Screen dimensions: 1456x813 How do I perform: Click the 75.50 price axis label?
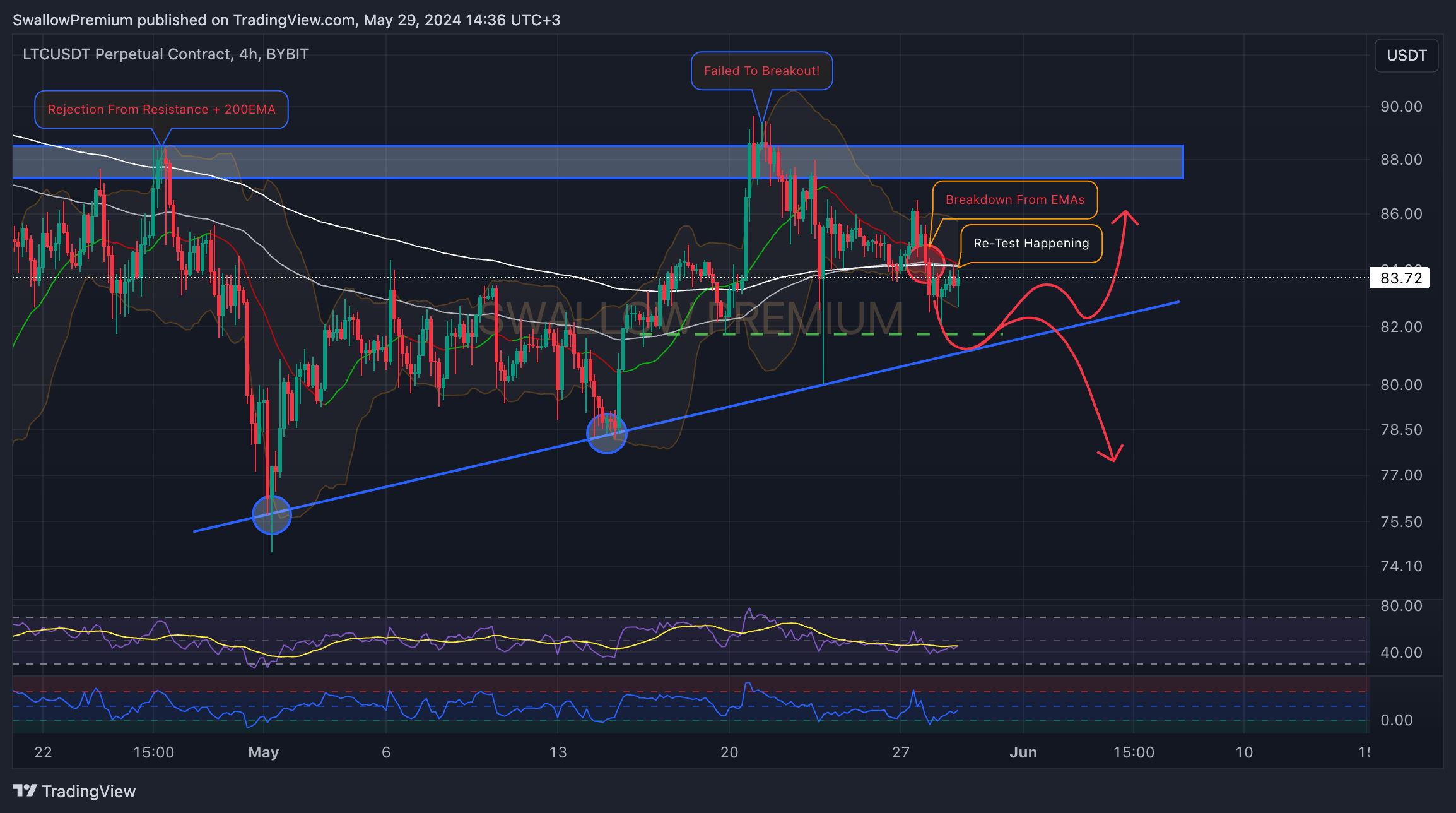click(x=1401, y=522)
